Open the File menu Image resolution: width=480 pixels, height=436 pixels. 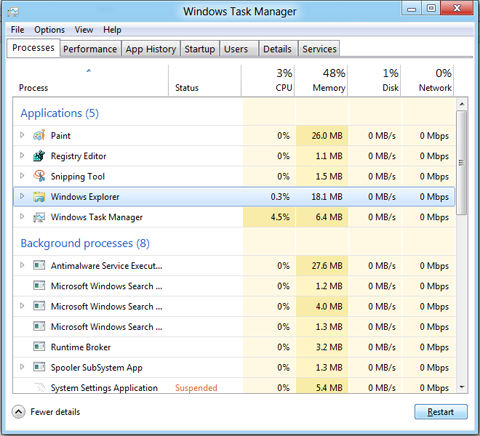(x=17, y=30)
